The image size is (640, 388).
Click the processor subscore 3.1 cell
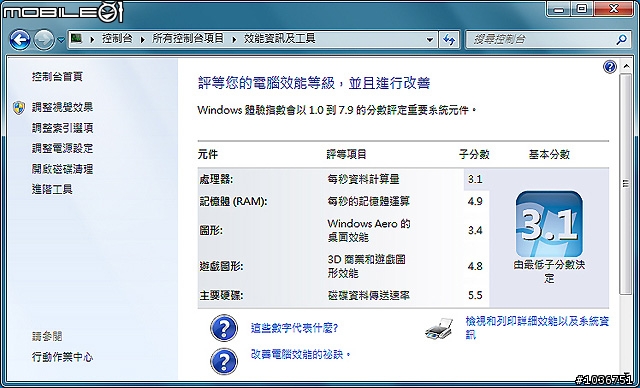476,179
